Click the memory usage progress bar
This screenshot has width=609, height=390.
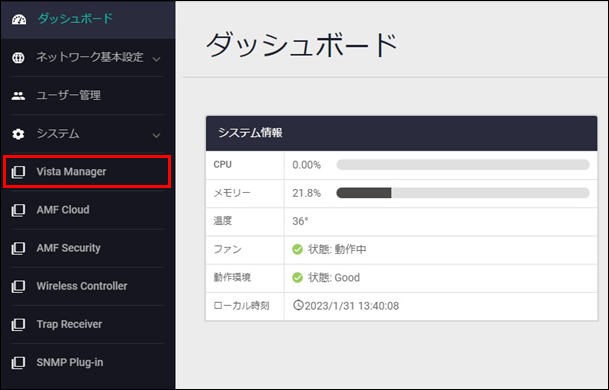point(463,193)
